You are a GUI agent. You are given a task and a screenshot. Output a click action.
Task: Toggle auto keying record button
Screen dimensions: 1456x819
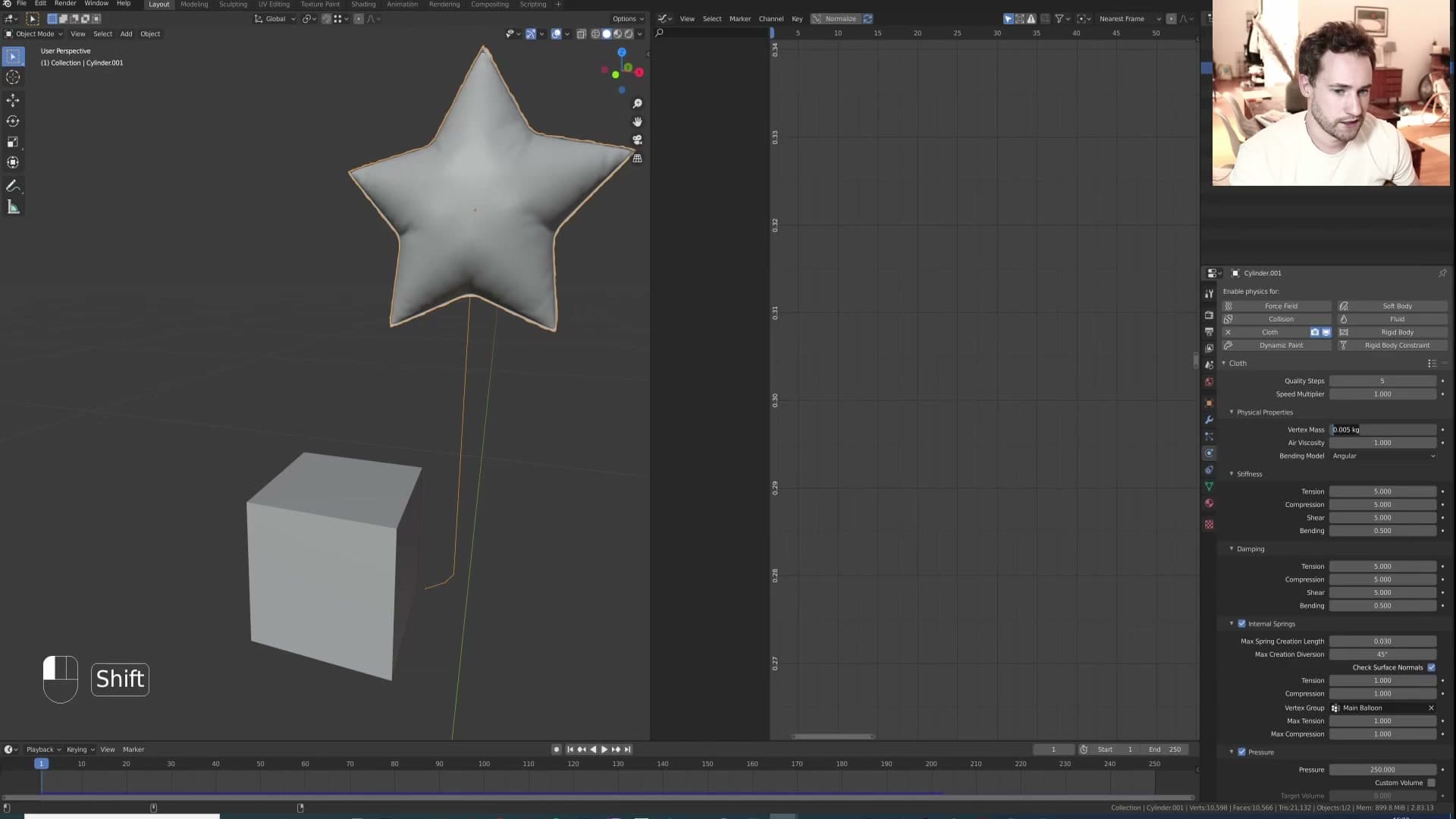[557, 749]
